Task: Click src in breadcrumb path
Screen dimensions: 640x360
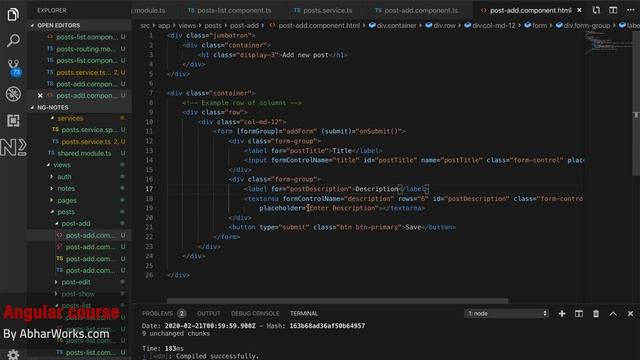Action: pyautogui.click(x=145, y=25)
